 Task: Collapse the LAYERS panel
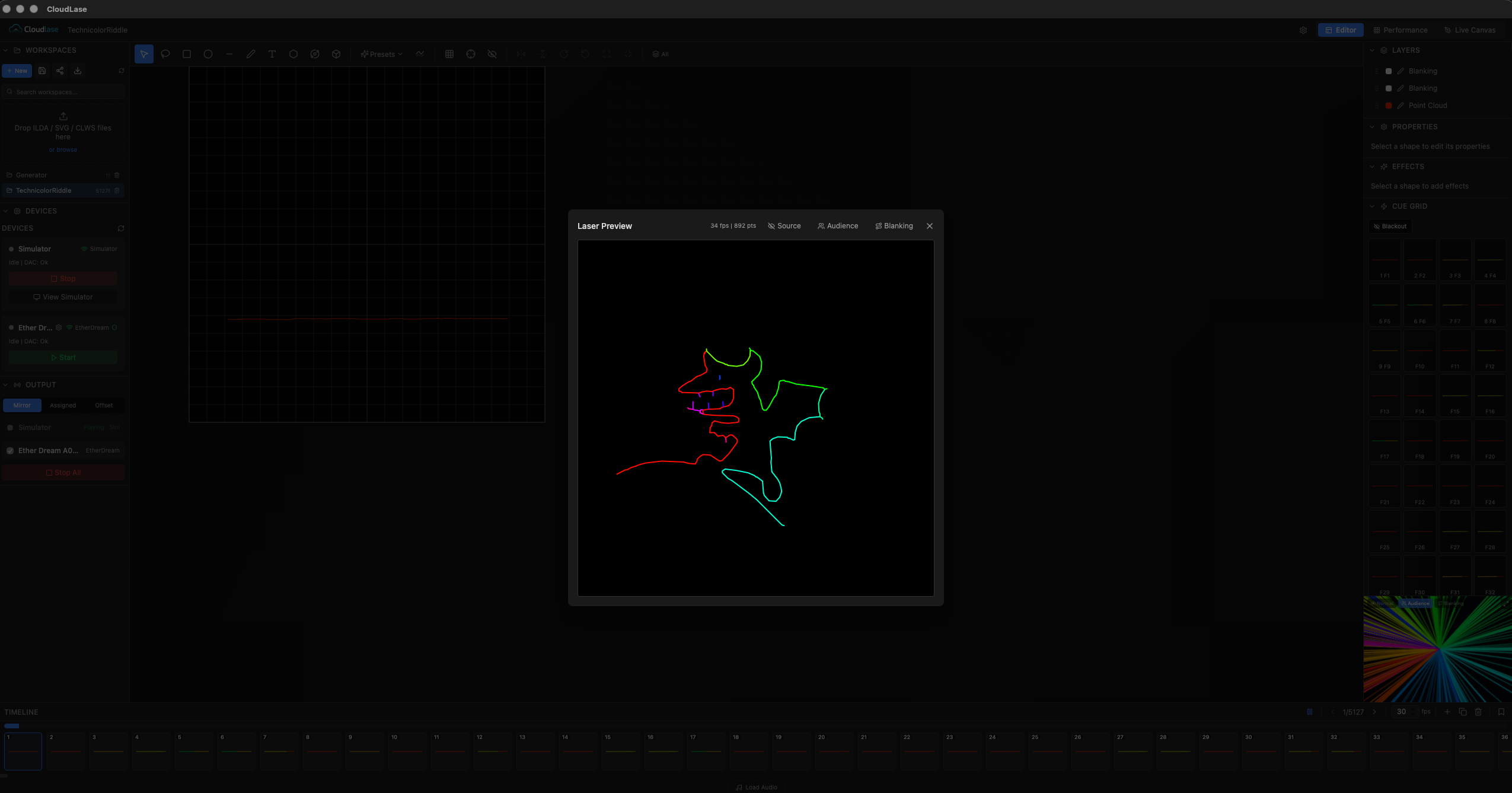(x=1373, y=50)
